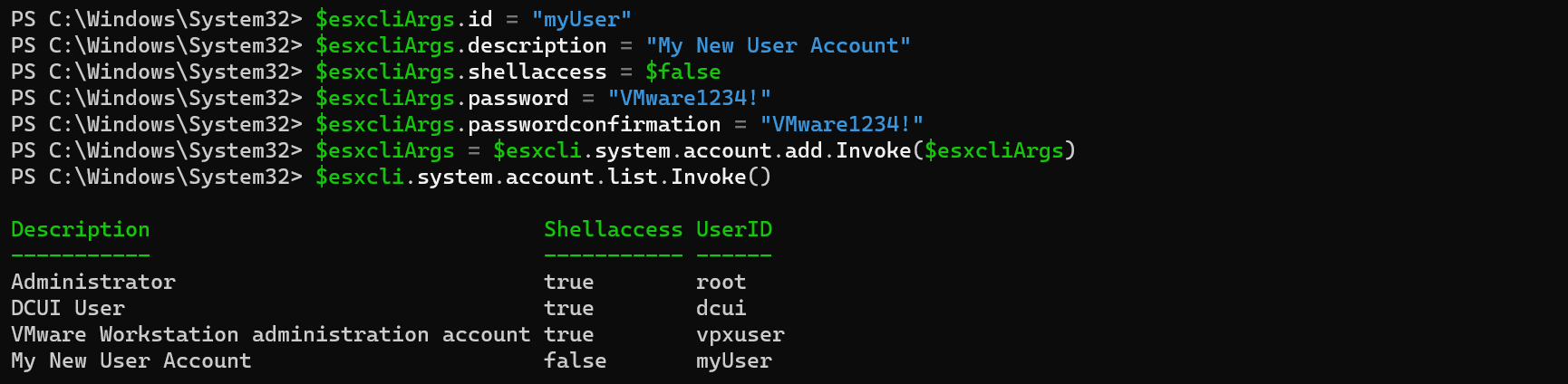This screenshot has width=1568, height=384.
Task: Click the root UserID value
Action: tap(721, 283)
